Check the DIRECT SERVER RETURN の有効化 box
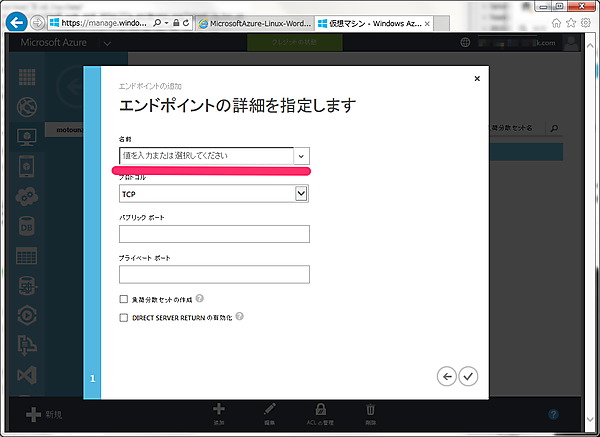This screenshot has width=600, height=437. point(124,317)
